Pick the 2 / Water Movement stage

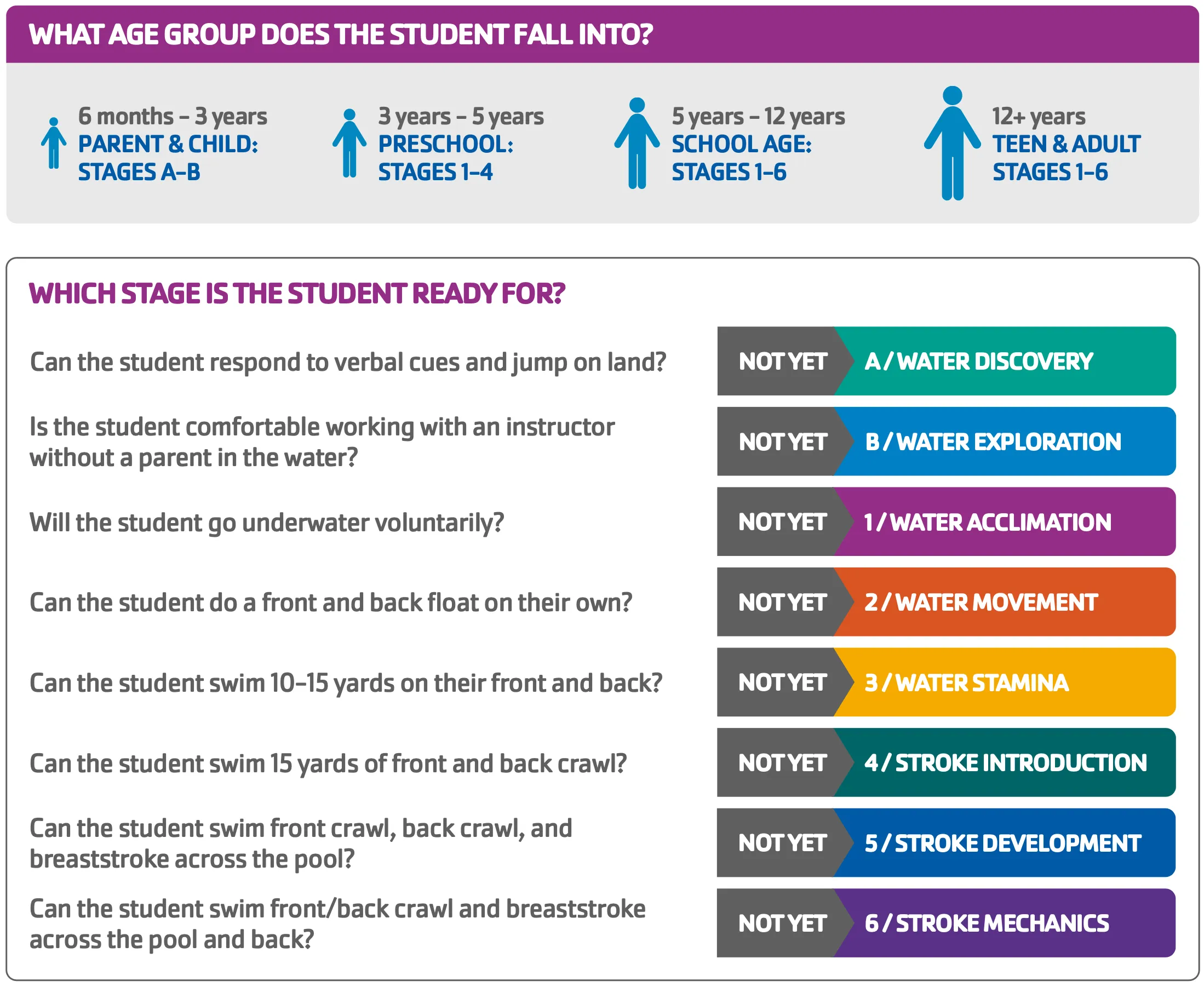(x=1004, y=601)
